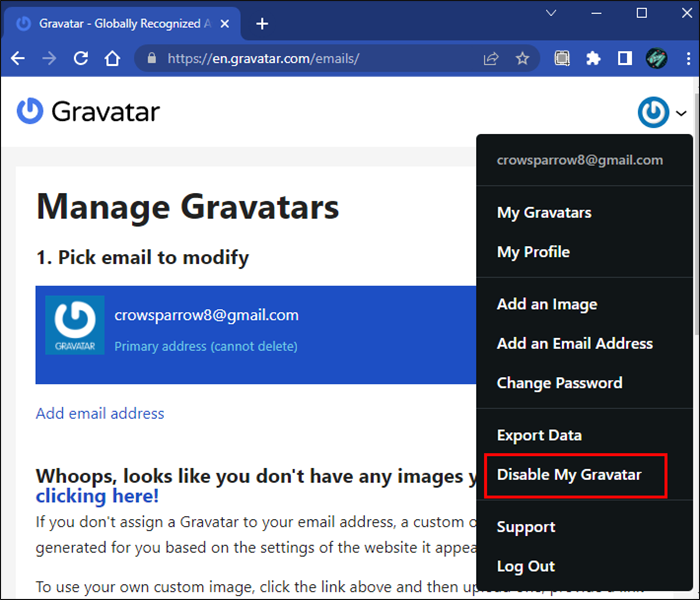The width and height of the screenshot is (700, 600).
Task: Minimize the browser window
Action: 596,13
